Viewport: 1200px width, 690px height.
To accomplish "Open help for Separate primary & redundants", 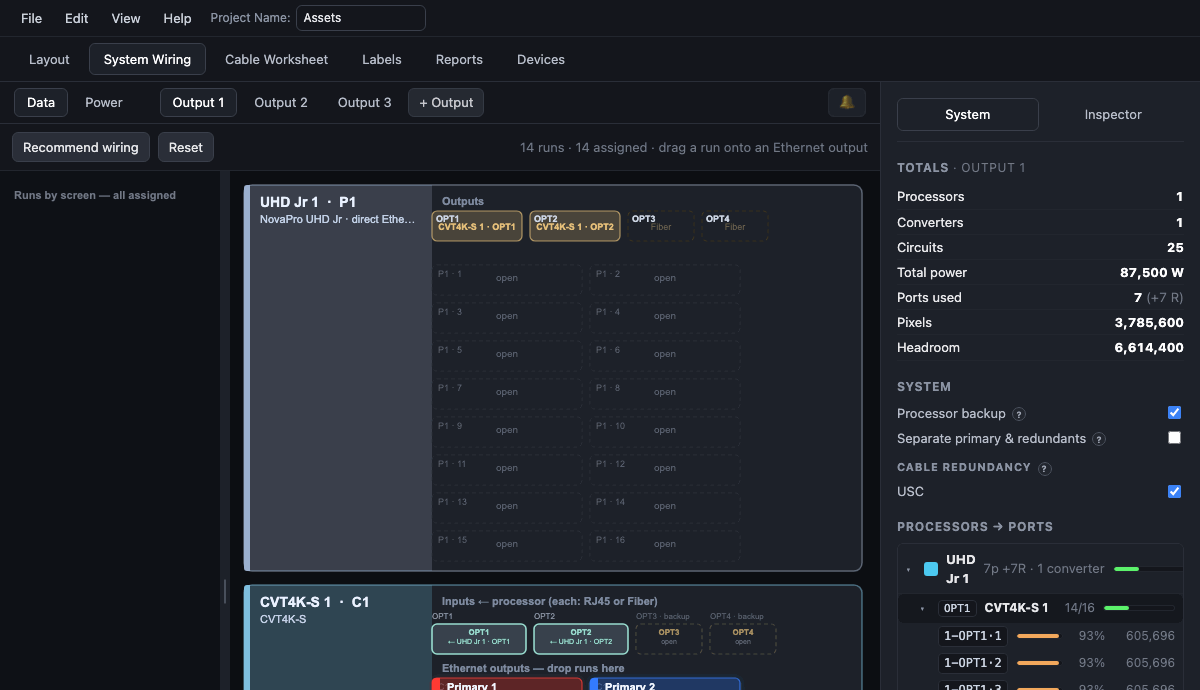I will tap(1098, 439).
